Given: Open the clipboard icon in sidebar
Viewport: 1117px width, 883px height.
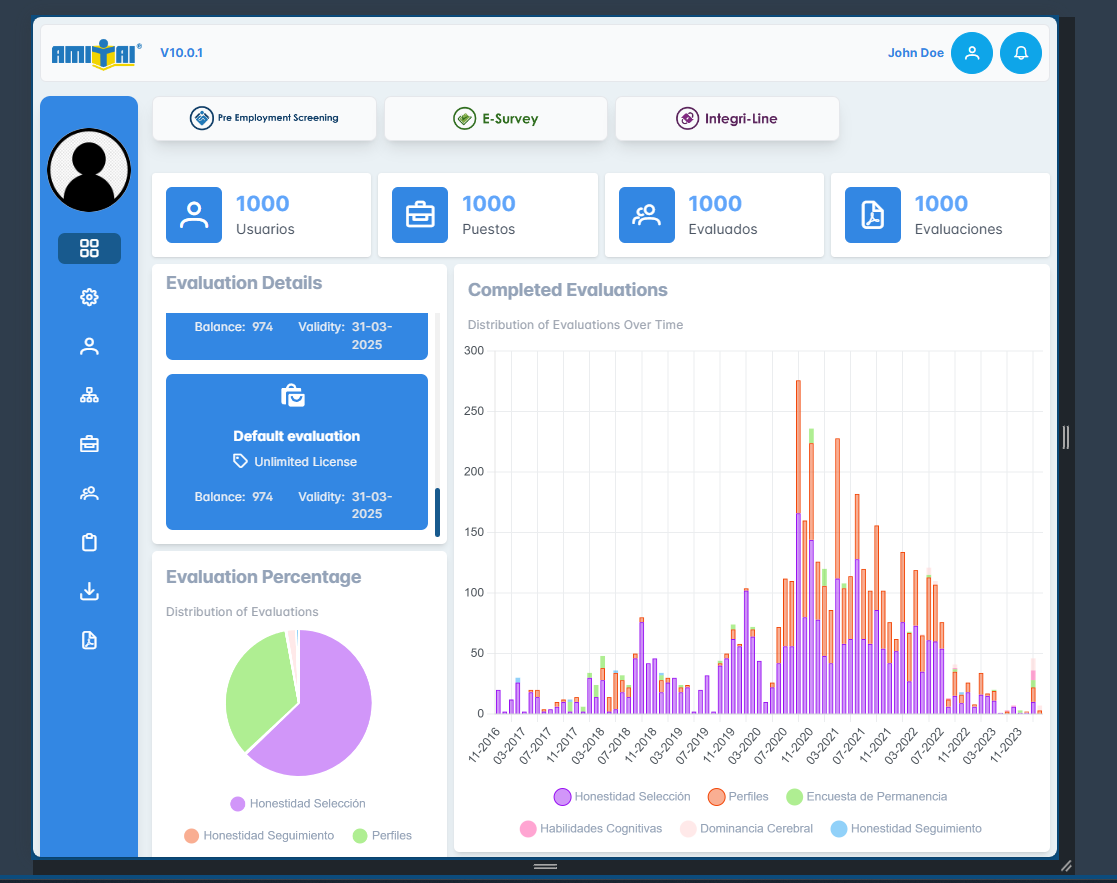Looking at the screenshot, I should click(89, 542).
